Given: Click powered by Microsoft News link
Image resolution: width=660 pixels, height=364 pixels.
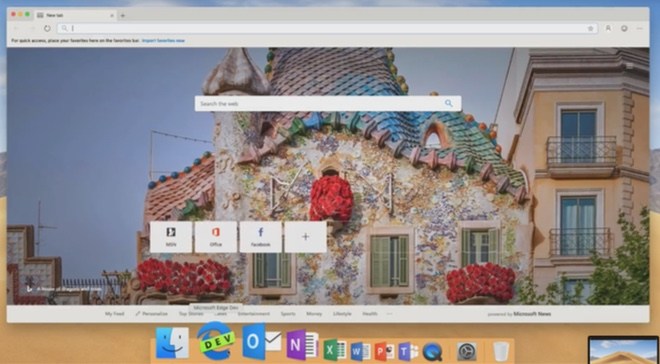Looking at the screenshot, I should point(519,314).
